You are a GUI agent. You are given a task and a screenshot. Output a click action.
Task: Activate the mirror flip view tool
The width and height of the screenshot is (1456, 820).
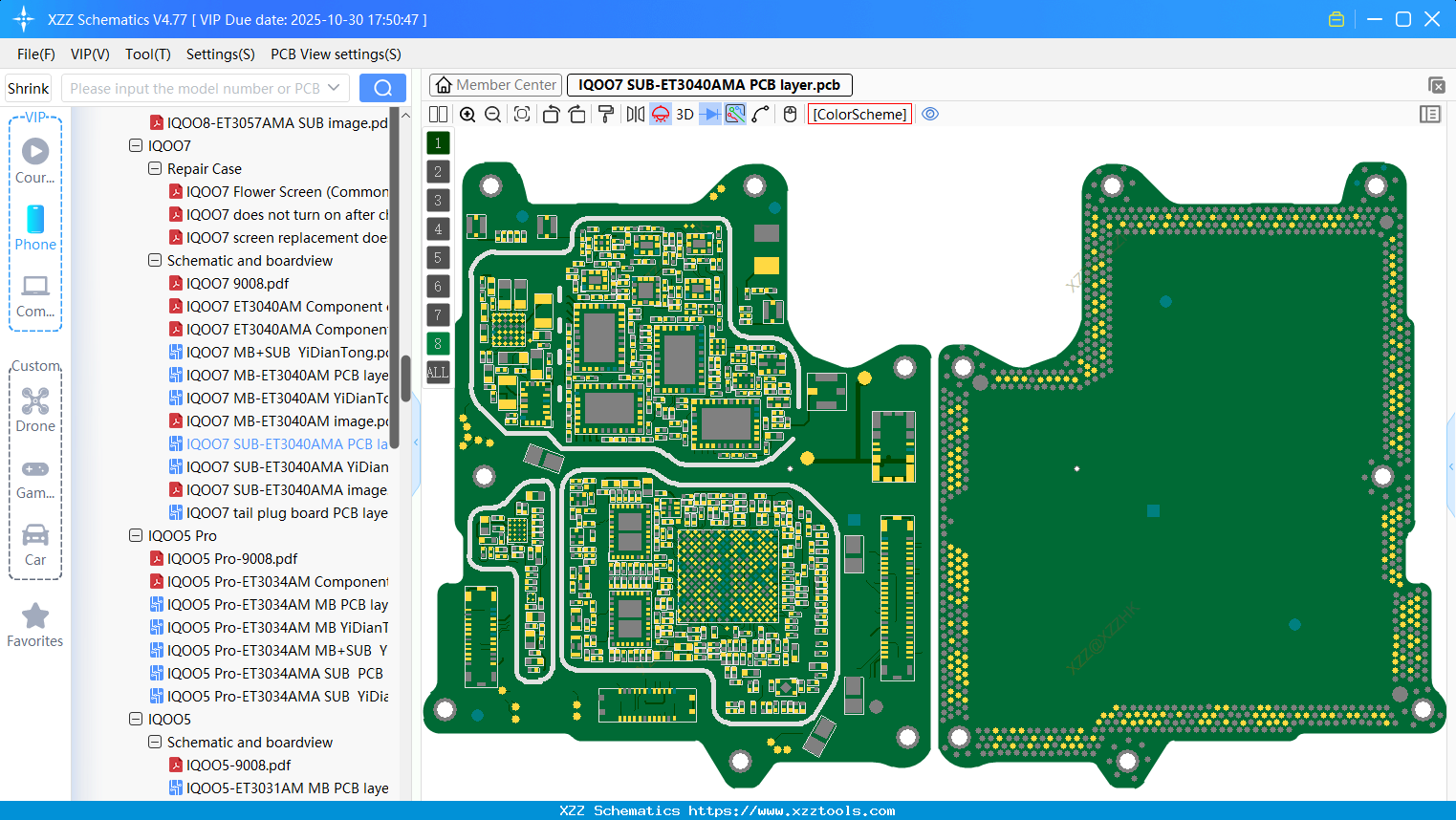[634, 114]
